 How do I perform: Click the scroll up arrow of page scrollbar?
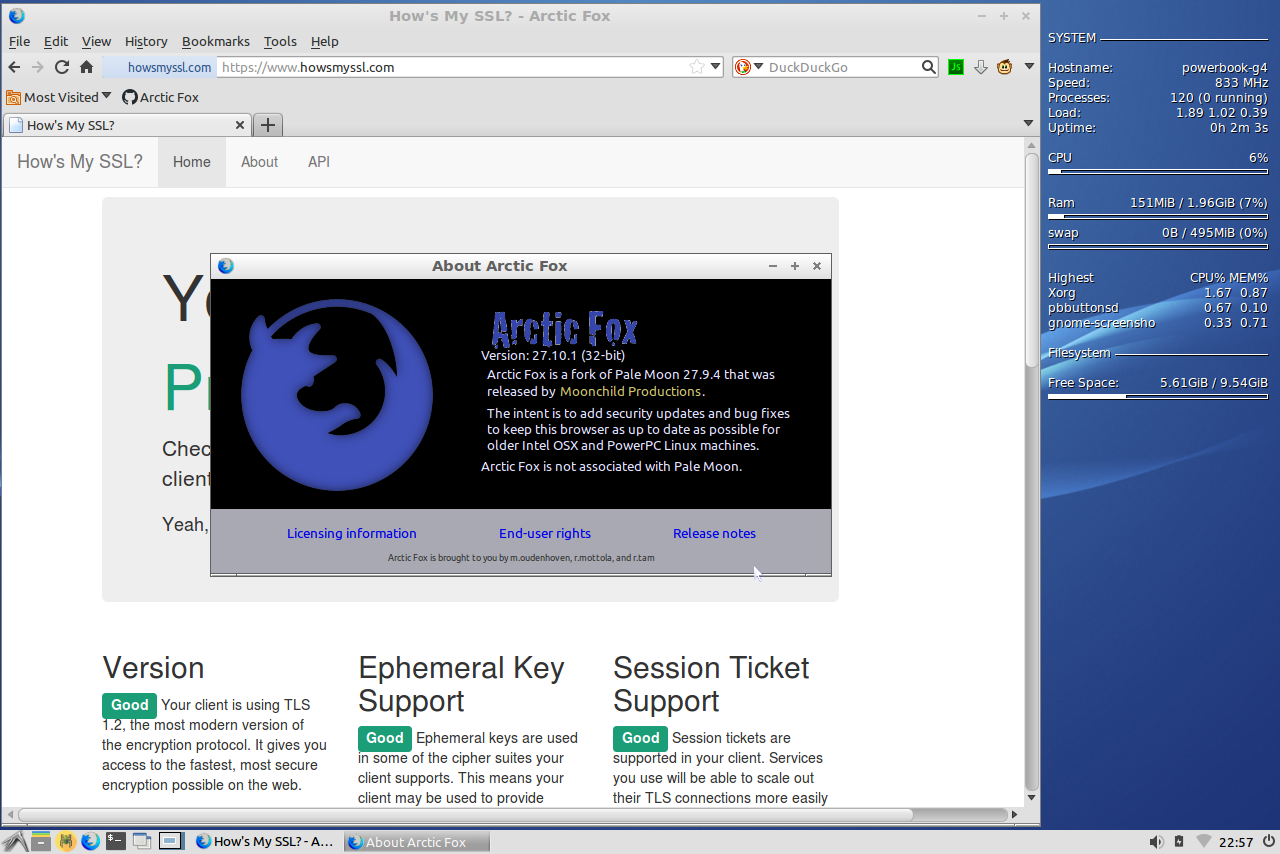(x=1032, y=144)
